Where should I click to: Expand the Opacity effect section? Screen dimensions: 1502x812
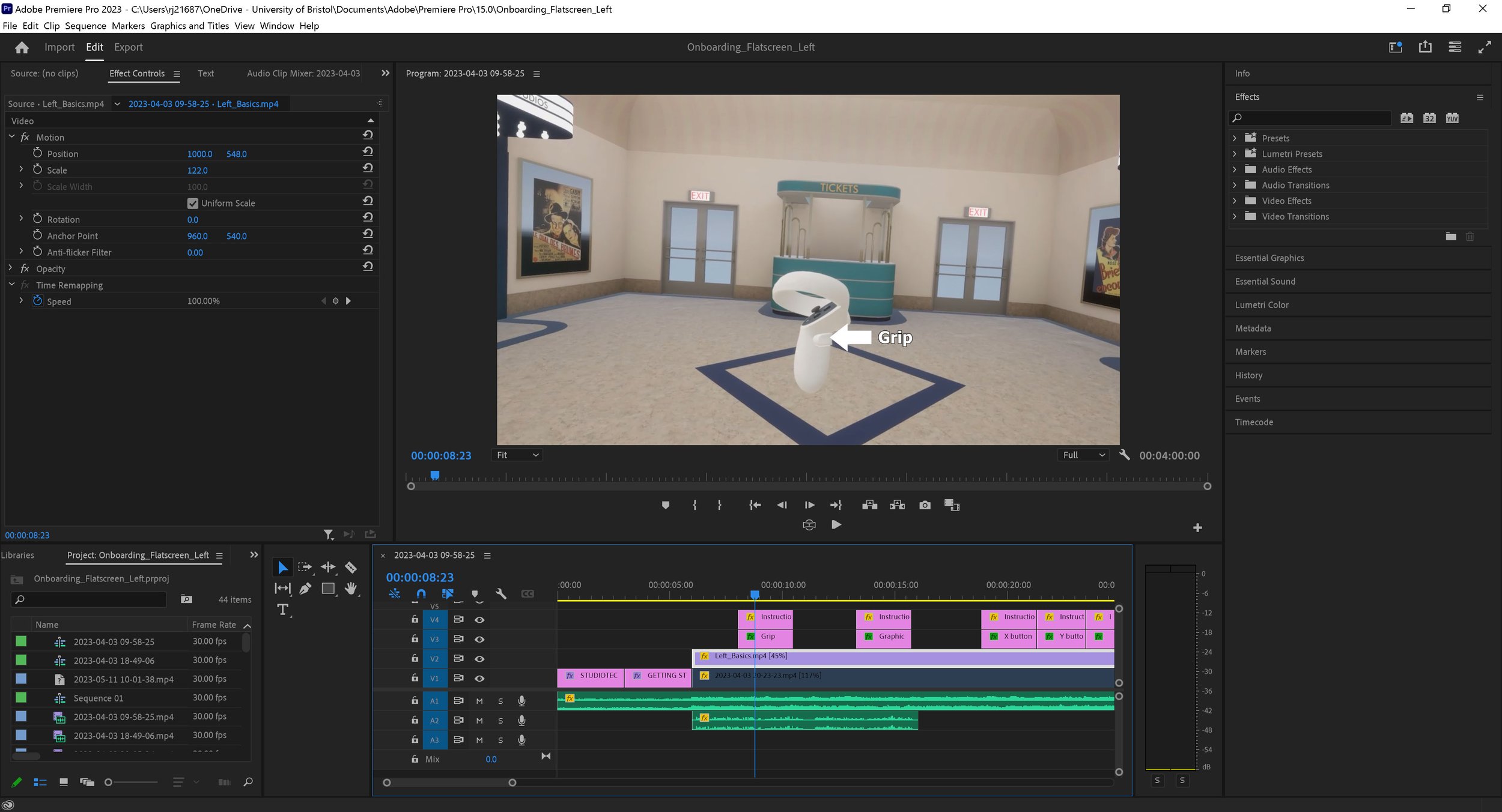coord(10,268)
